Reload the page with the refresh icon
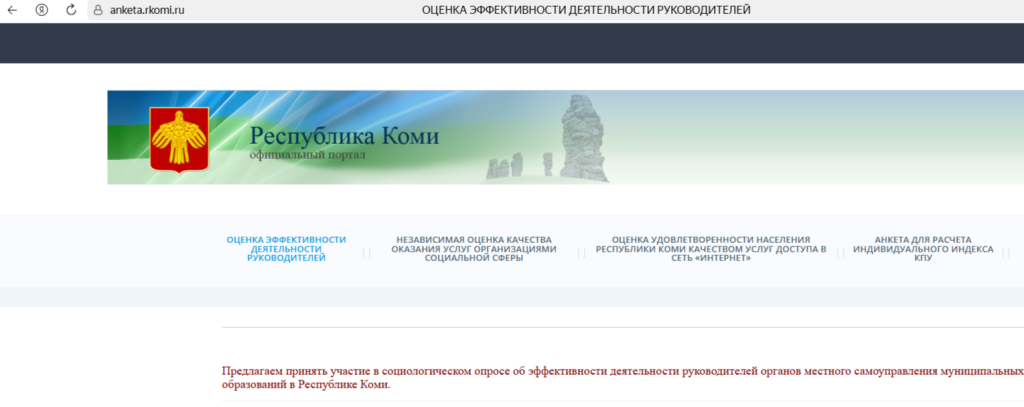The height and width of the screenshot is (407, 1024). coord(71,10)
